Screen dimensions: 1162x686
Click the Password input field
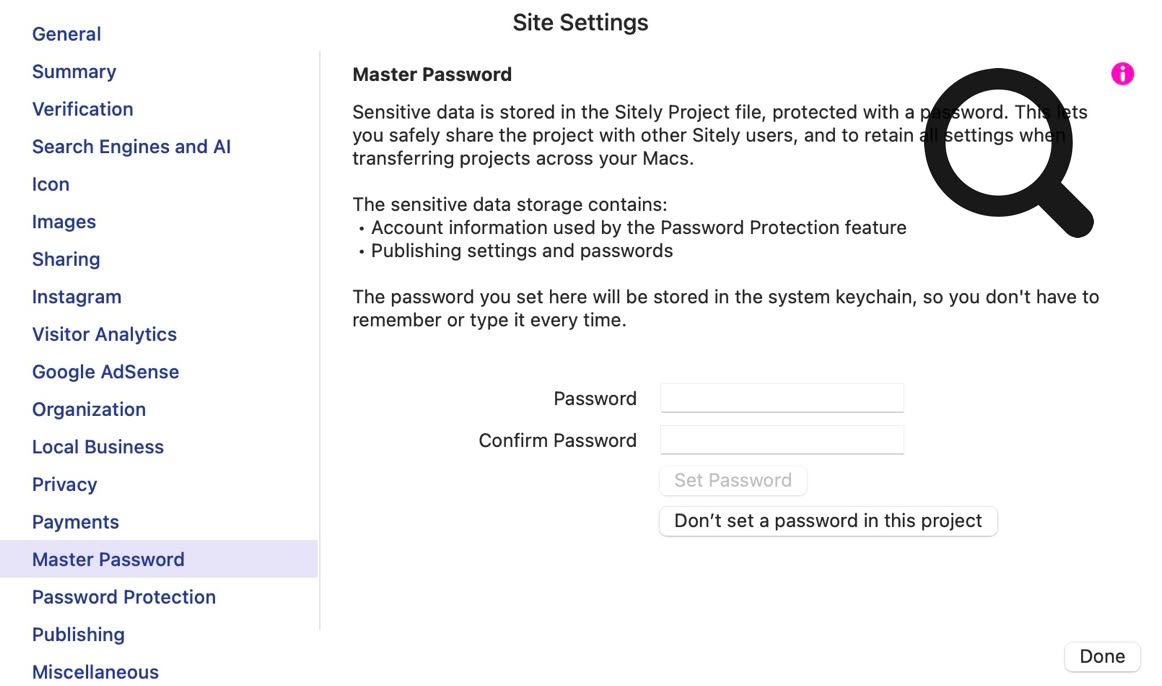coord(782,398)
